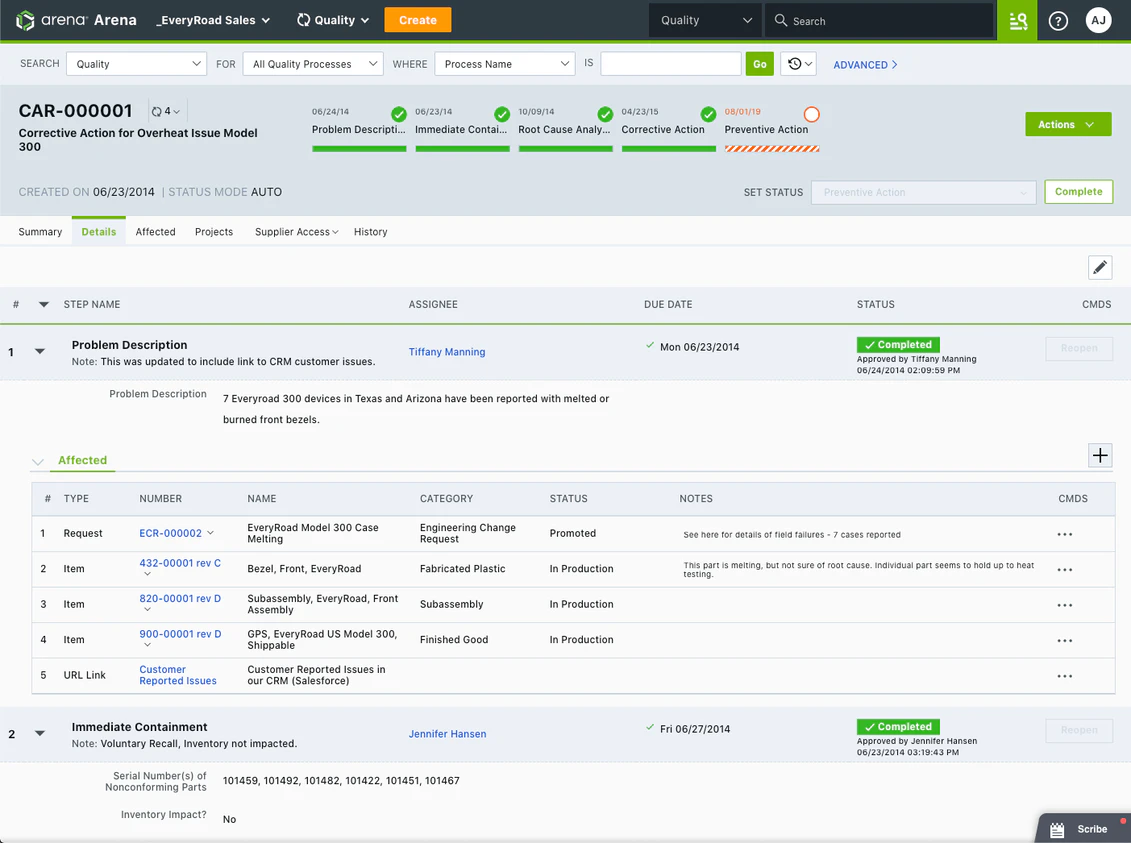Viewport: 1131px width, 843px height.
Task: Click the Go search button
Action: click(x=759, y=63)
